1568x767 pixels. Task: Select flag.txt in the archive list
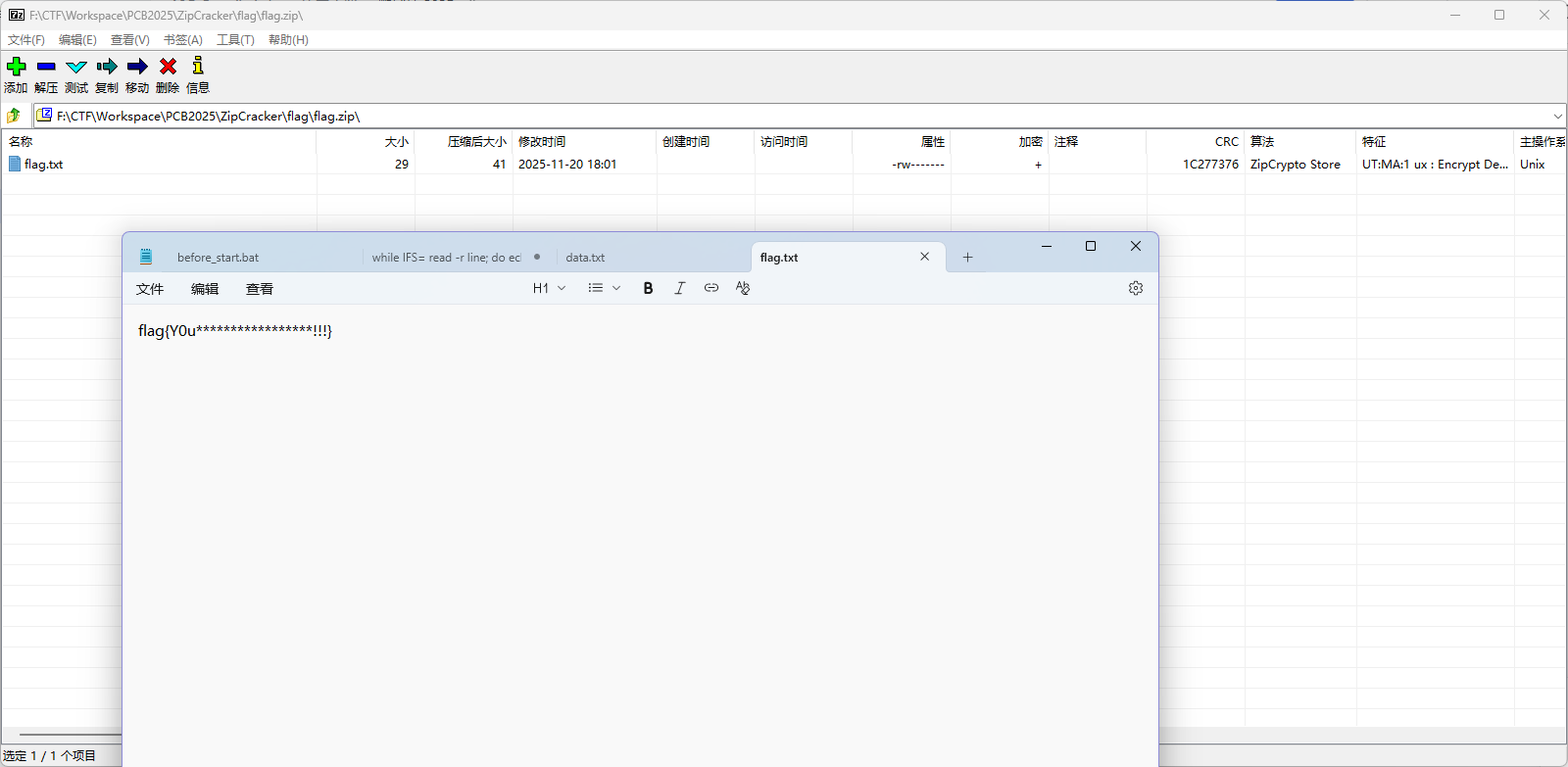pyautogui.click(x=43, y=165)
